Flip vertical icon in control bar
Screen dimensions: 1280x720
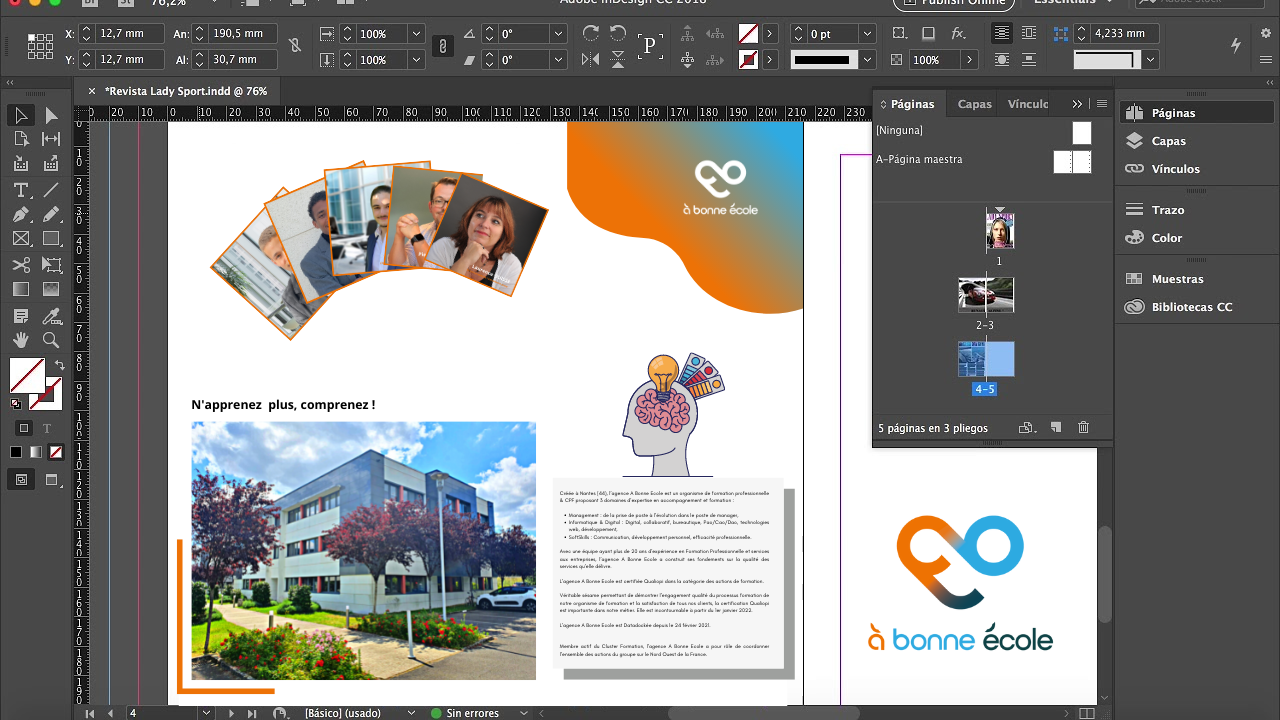pos(618,60)
